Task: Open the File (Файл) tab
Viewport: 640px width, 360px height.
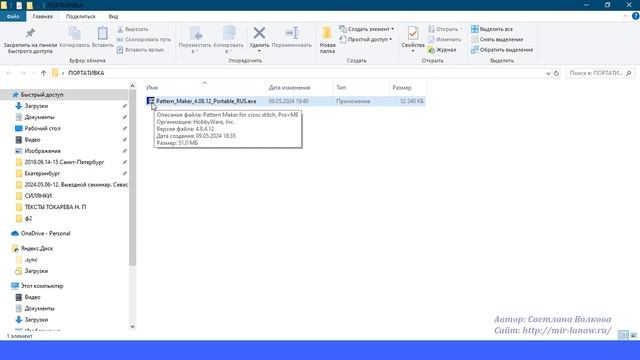Action: point(13,16)
